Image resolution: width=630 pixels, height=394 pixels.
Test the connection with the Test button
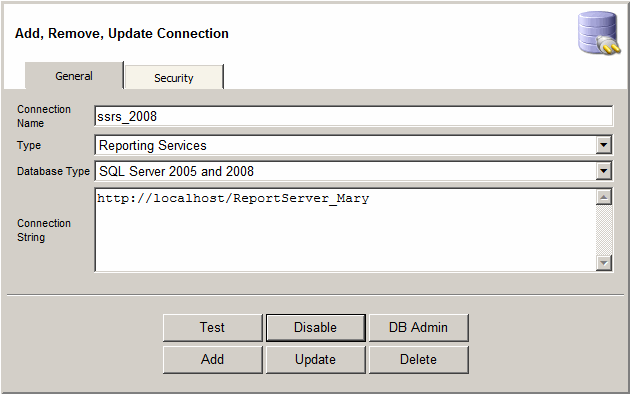pos(213,327)
